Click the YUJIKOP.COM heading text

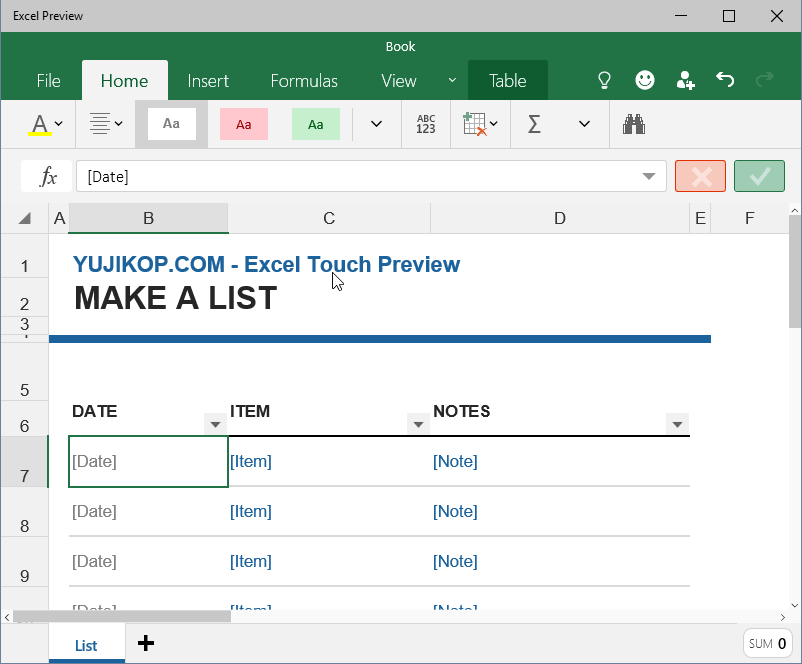[266, 264]
